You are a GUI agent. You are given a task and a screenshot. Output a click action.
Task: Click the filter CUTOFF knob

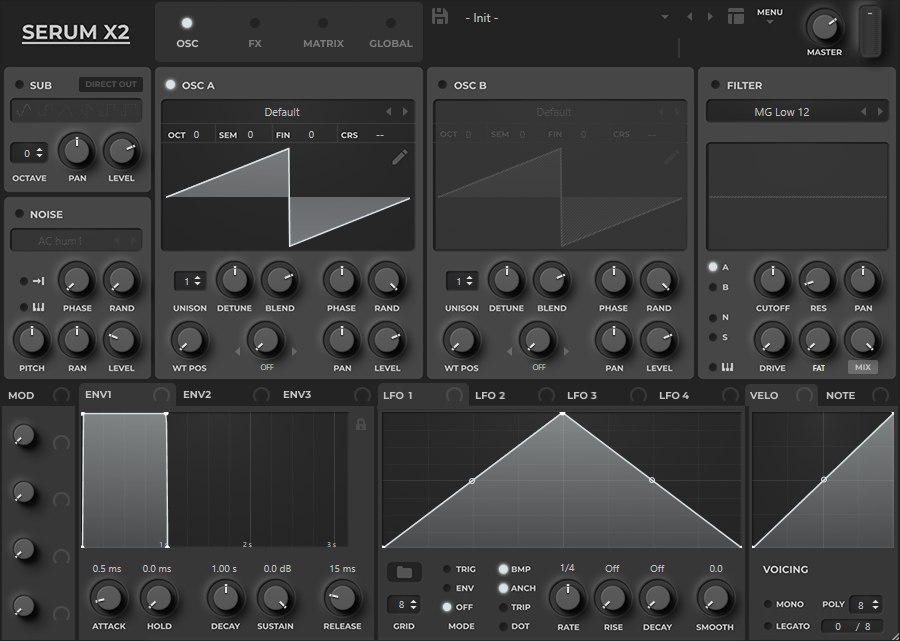[772, 279]
